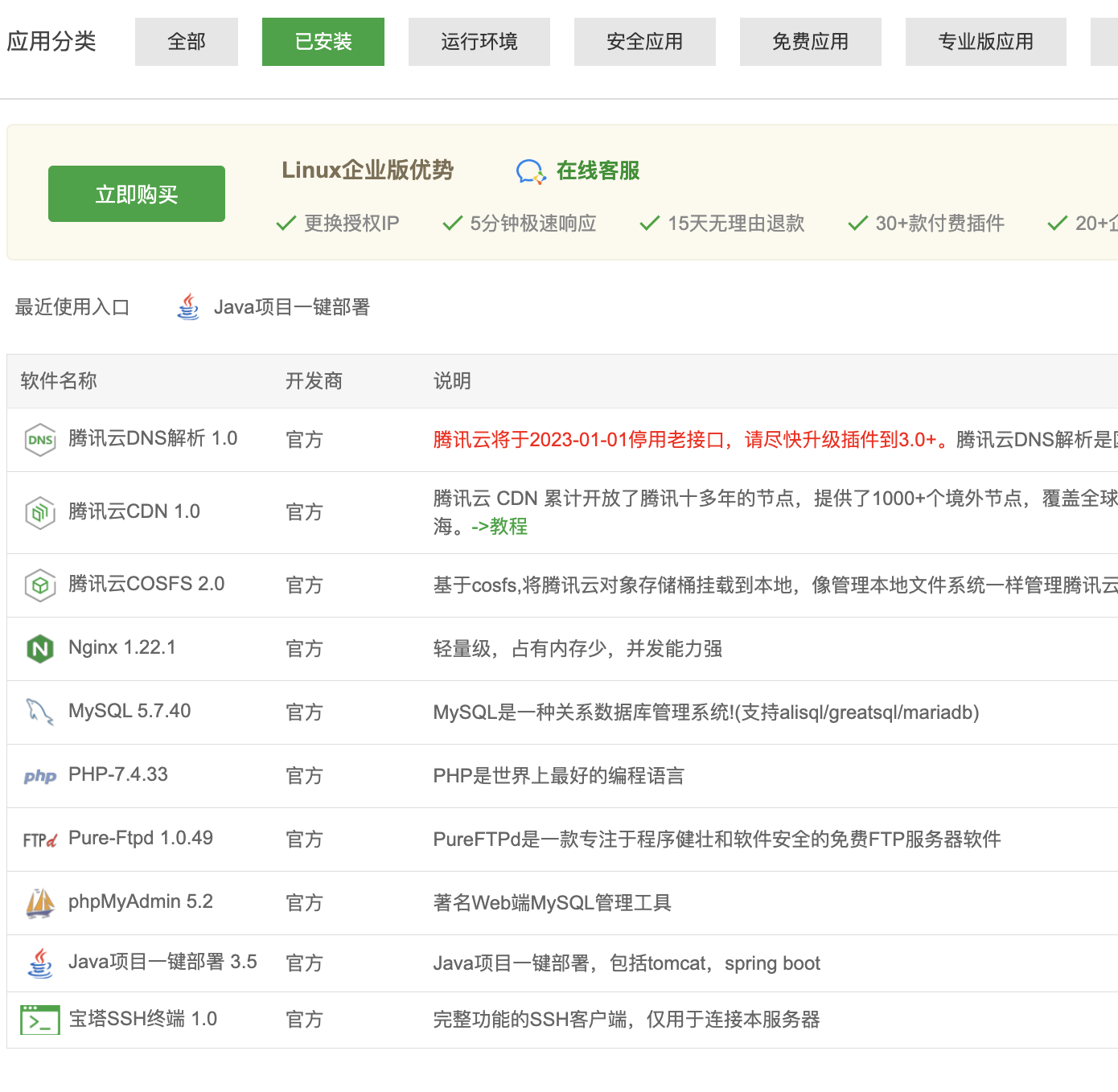Open Java项目一键部署 from recent entries

292,307
